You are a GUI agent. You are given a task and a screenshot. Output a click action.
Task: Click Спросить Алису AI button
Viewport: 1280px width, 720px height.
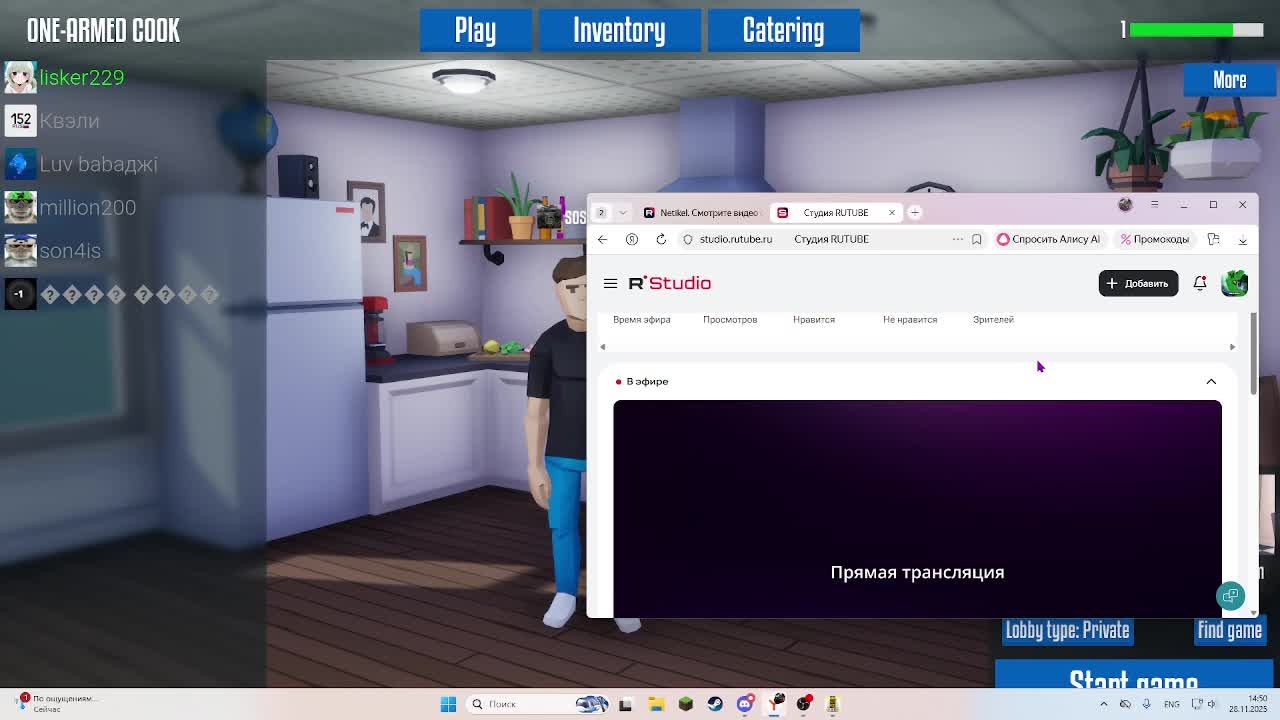click(x=1048, y=239)
